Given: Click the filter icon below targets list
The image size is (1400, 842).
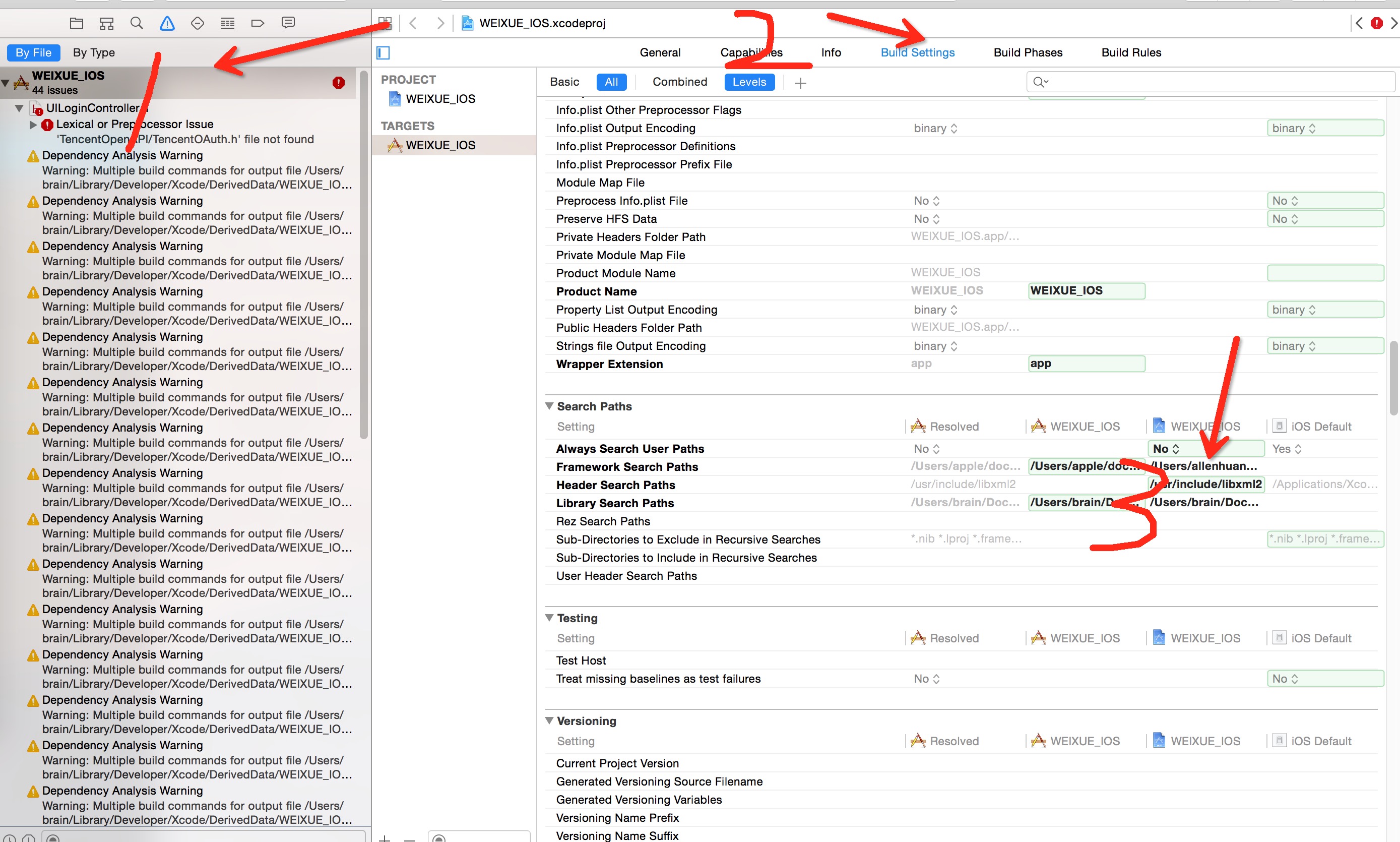Looking at the screenshot, I should point(438,838).
